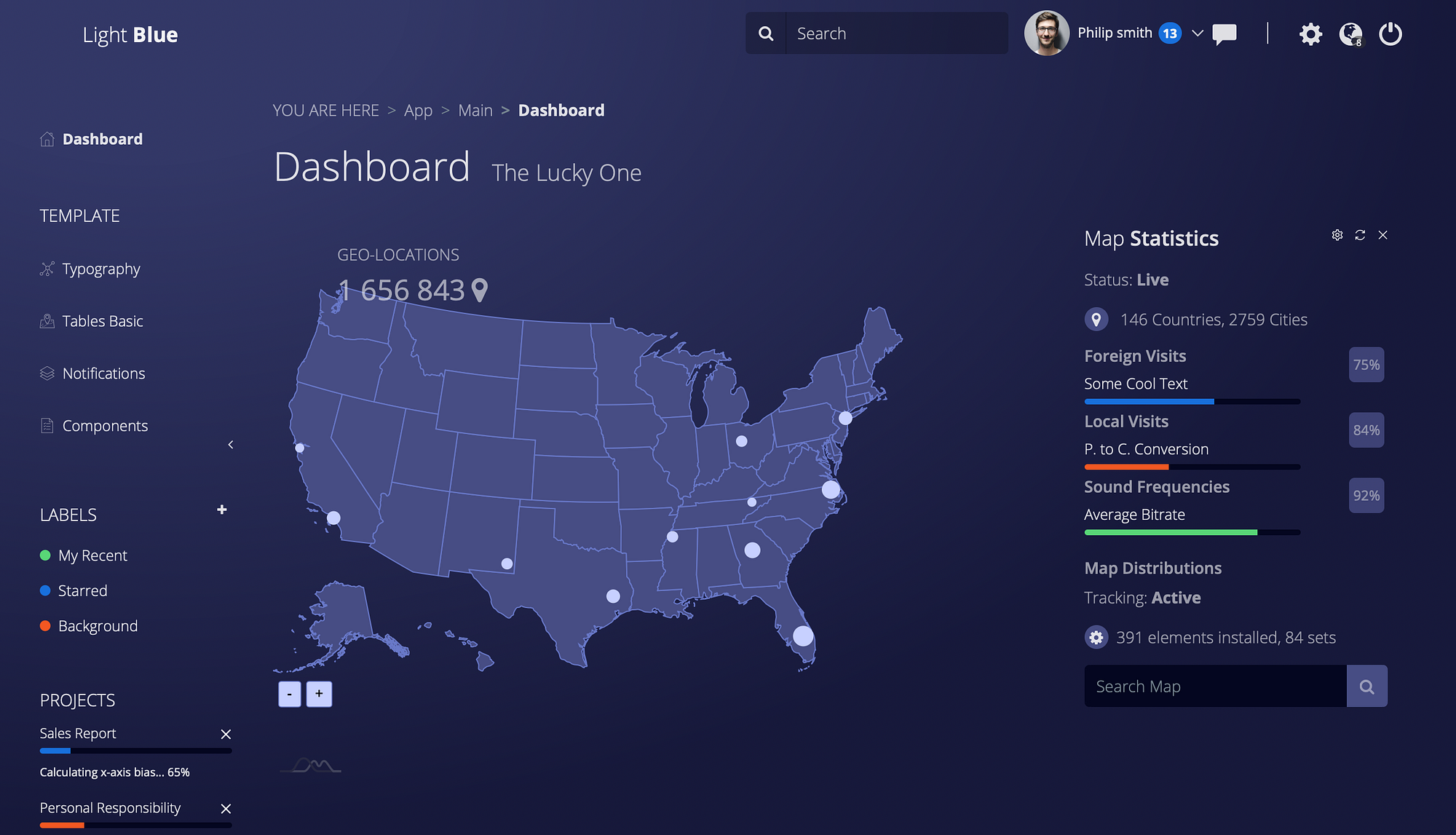
Task: Open the Notifications section
Action: click(103, 373)
